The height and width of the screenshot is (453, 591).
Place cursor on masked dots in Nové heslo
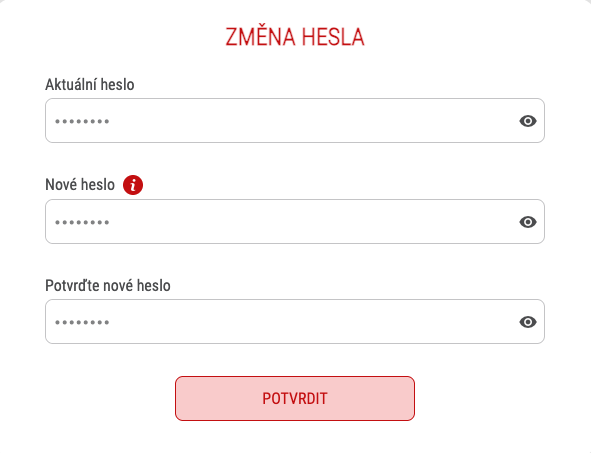(82, 222)
